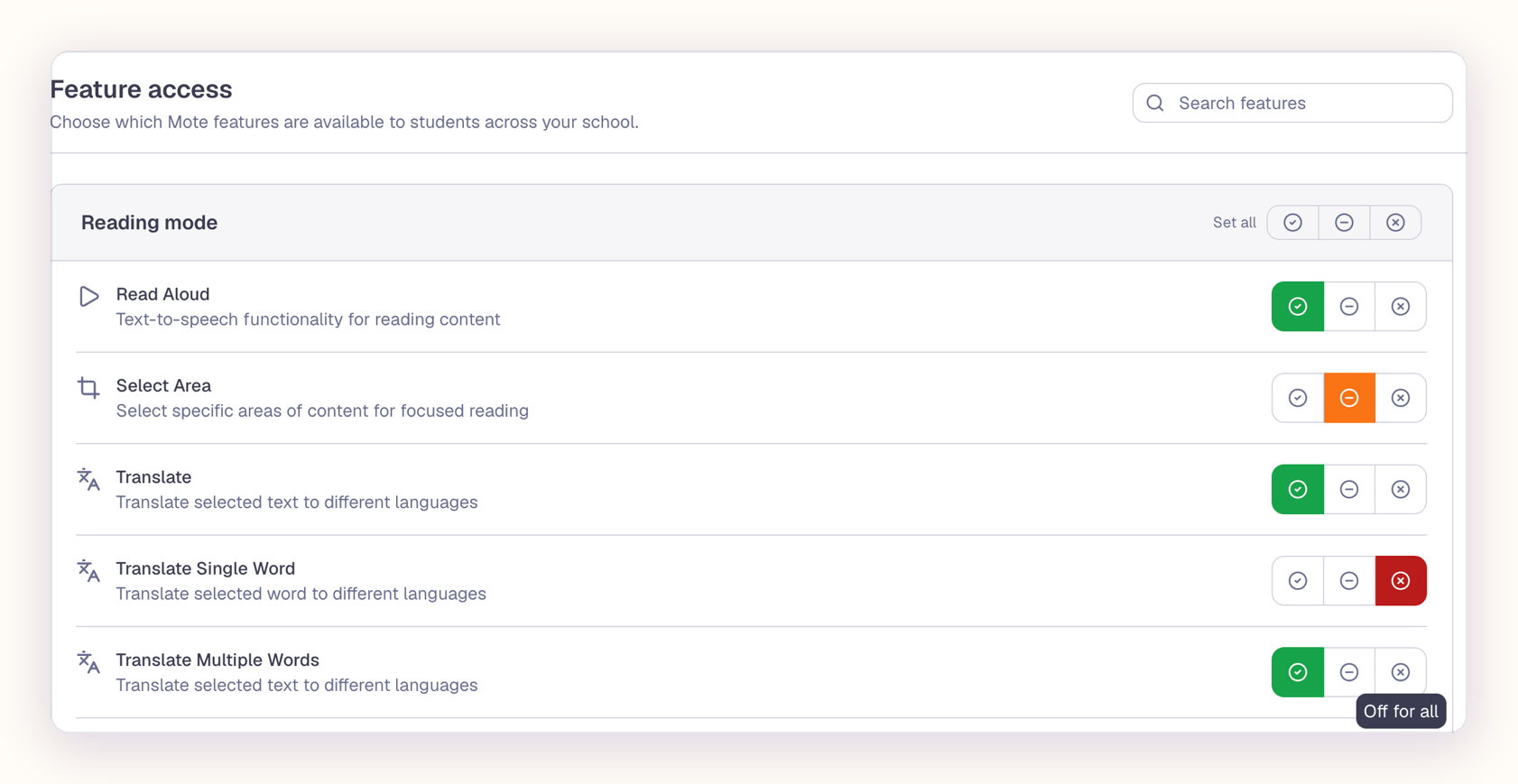Click the Read Aloud play icon
The image size is (1518, 784).
tap(88, 296)
